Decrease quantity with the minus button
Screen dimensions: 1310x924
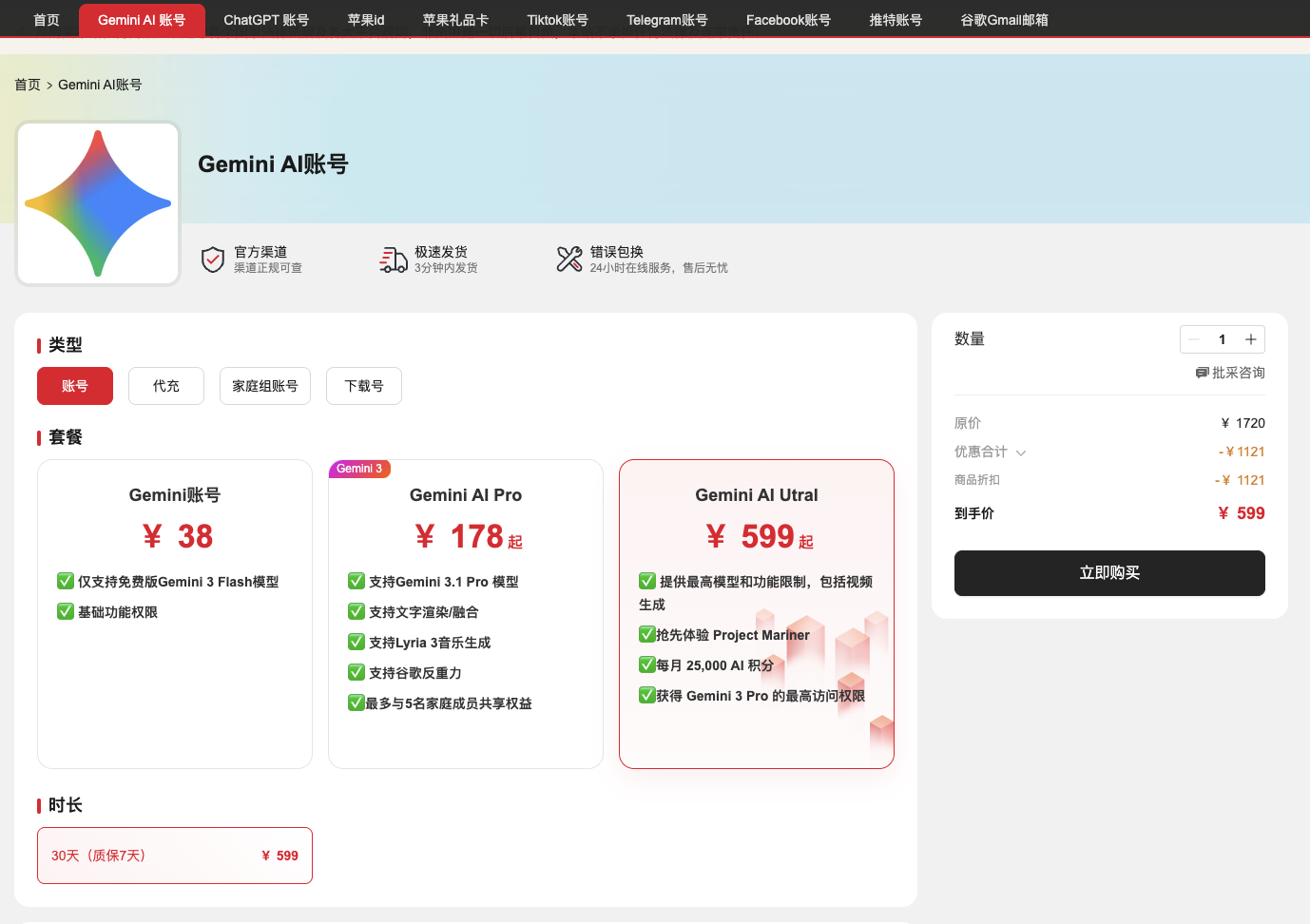(1194, 339)
